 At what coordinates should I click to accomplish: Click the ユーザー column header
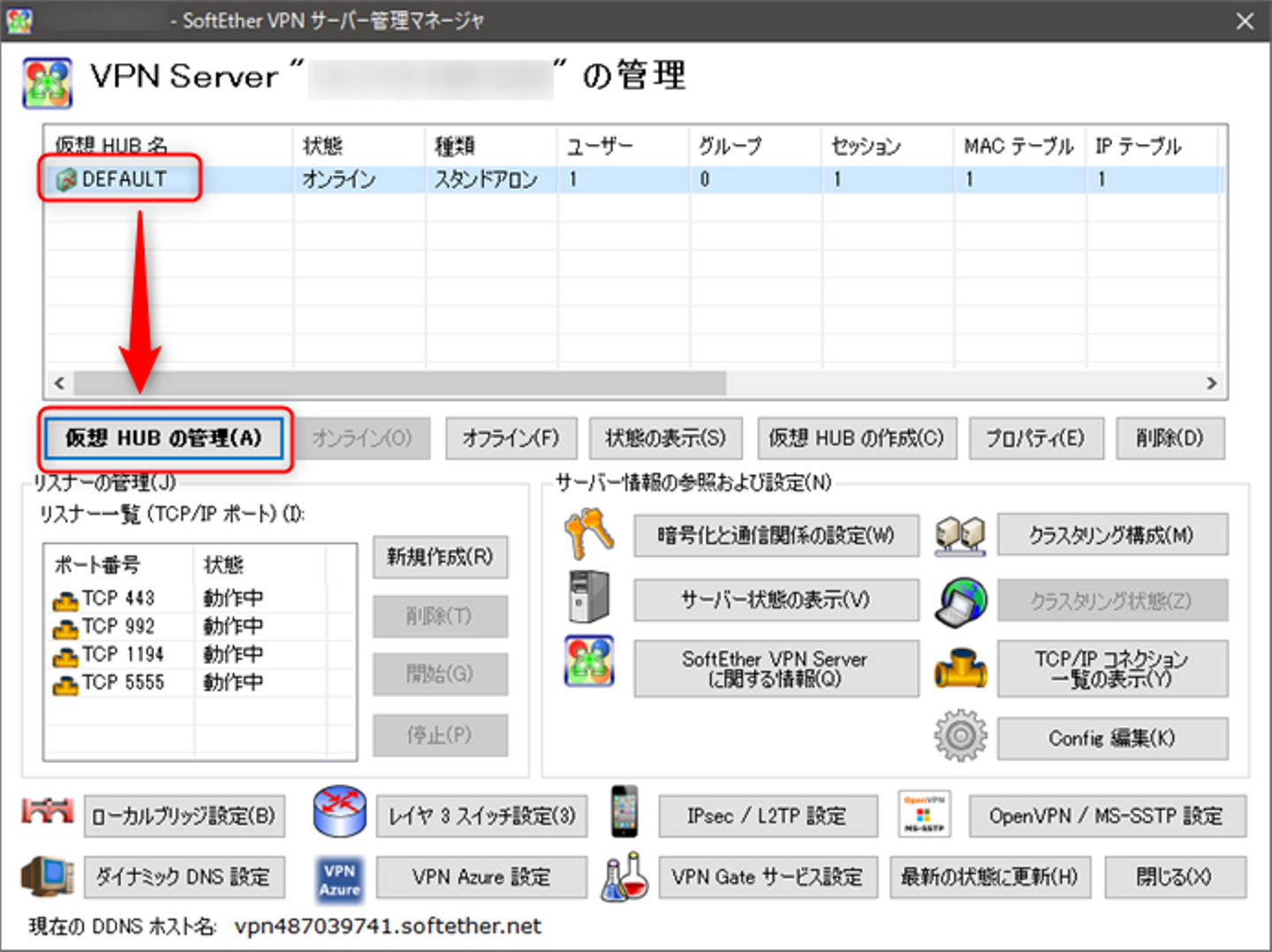623,146
